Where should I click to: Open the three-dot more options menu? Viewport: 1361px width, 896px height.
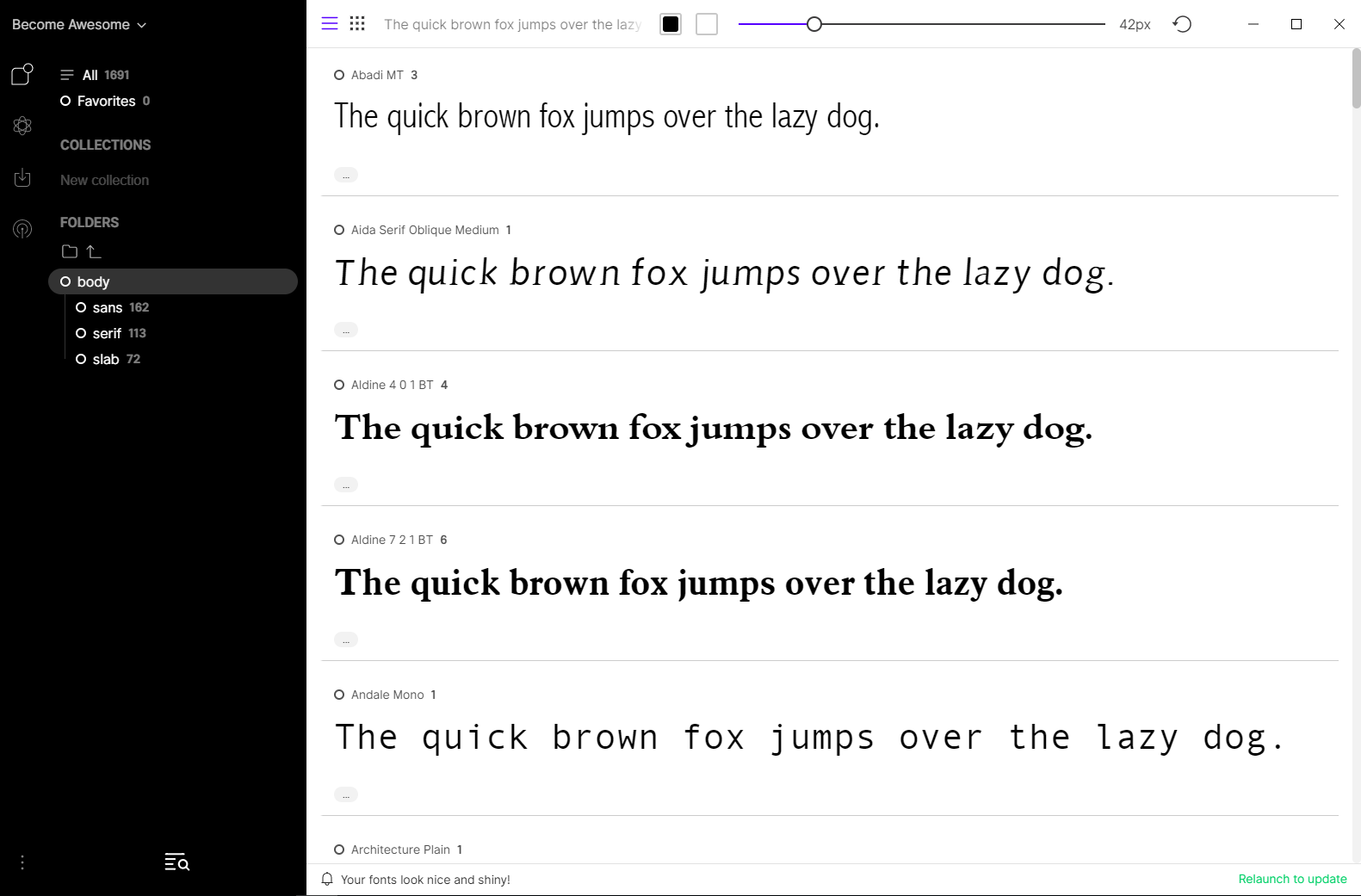(x=22, y=862)
